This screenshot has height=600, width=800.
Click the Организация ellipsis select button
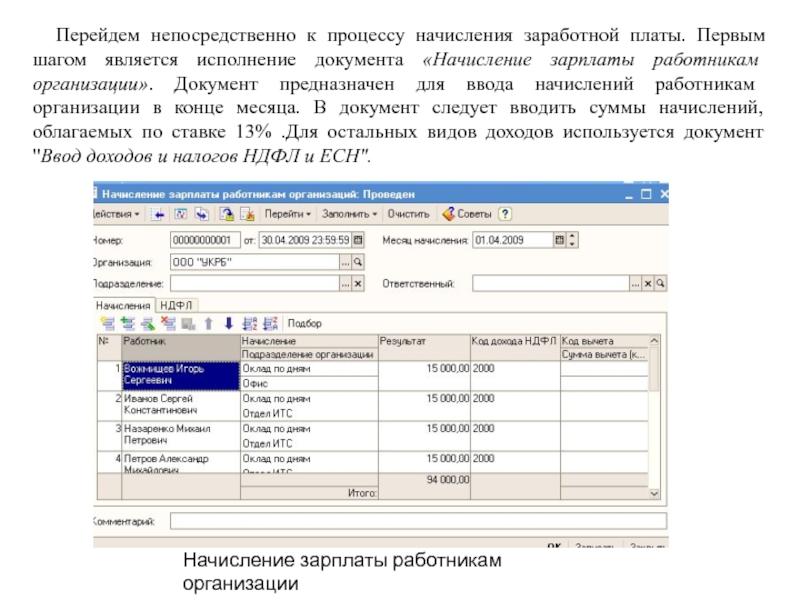345,262
